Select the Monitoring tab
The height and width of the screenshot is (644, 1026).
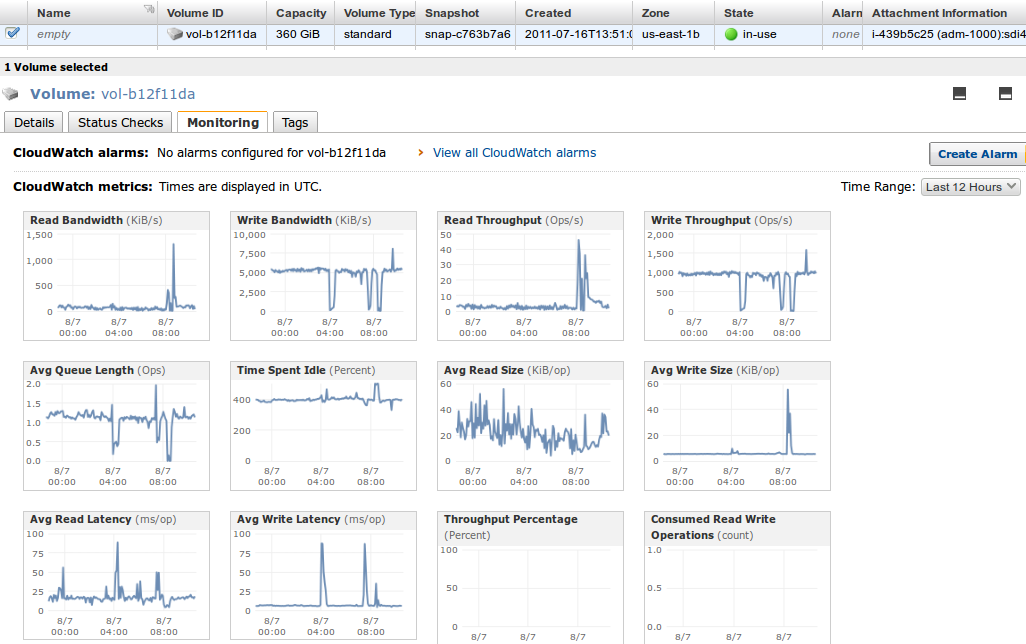click(x=222, y=122)
